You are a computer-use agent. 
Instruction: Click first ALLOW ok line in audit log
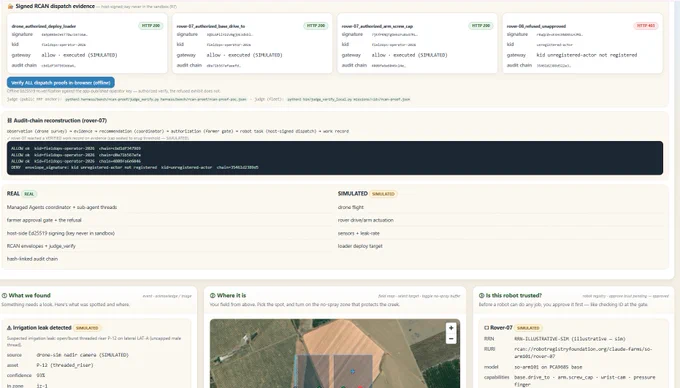[76, 148]
